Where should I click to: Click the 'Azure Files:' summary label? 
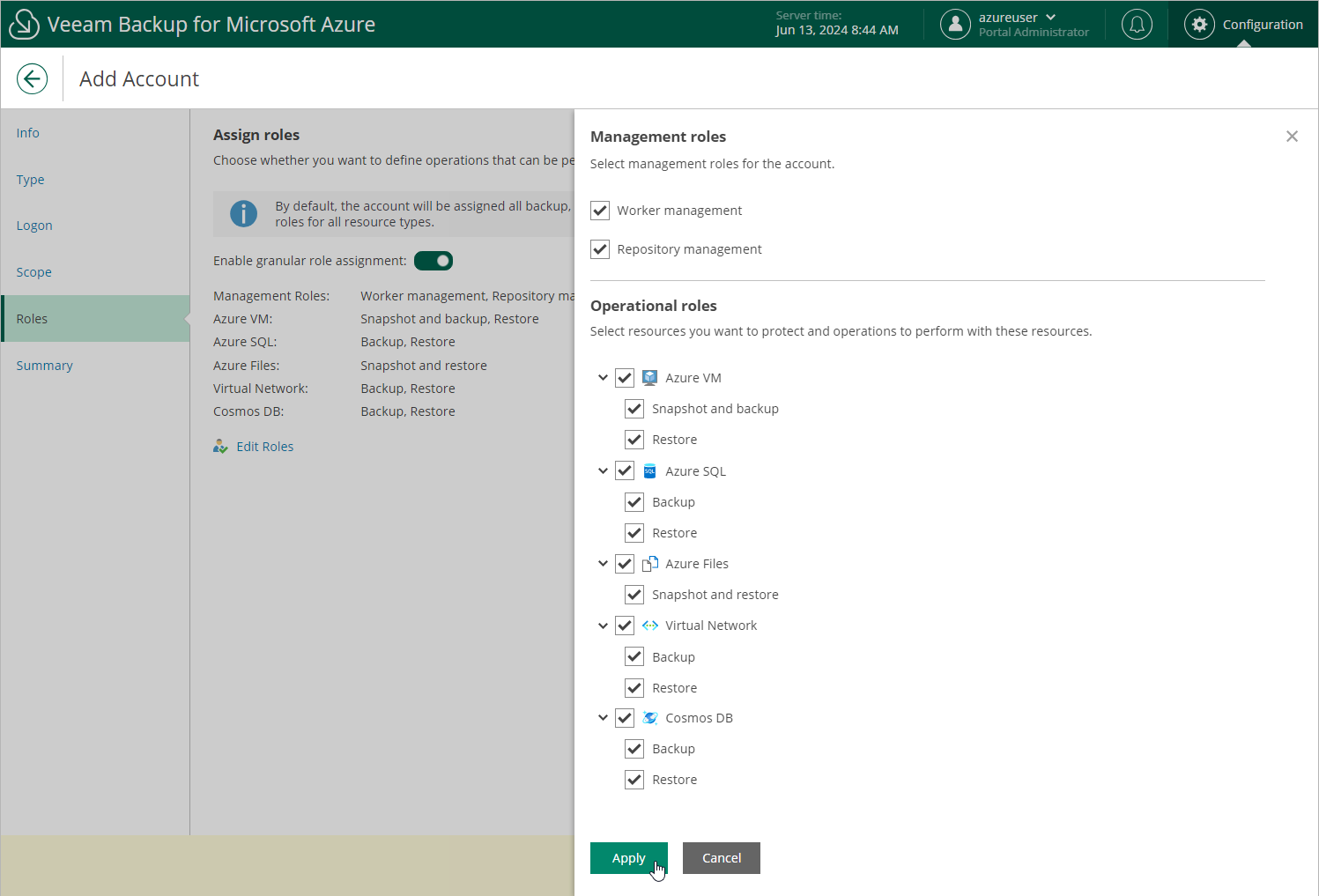click(x=247, y=366)
